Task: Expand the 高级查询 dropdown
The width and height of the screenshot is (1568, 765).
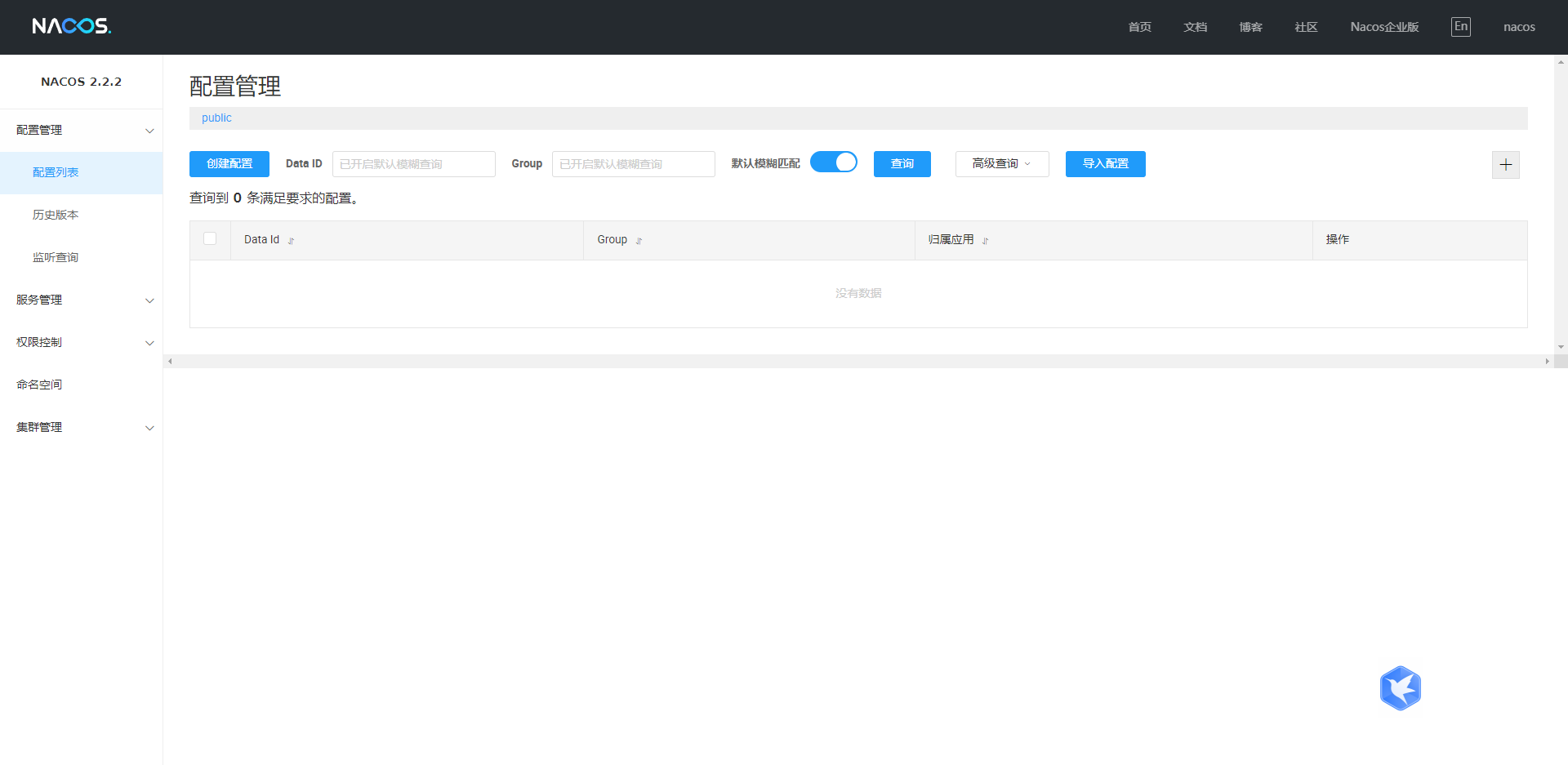Action: click(x=1001, y=164)
